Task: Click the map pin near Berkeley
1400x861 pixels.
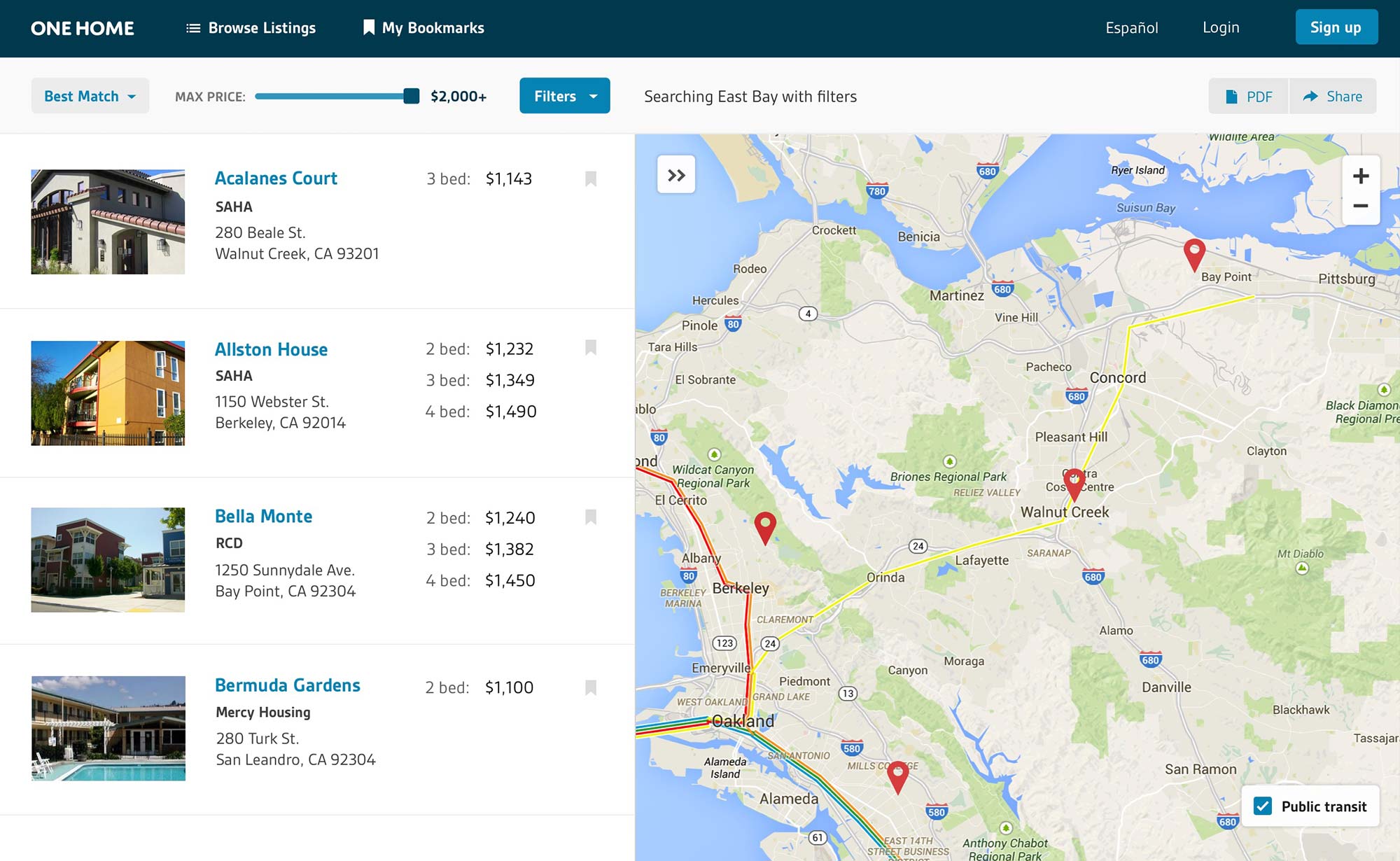Action: point(765,526)
